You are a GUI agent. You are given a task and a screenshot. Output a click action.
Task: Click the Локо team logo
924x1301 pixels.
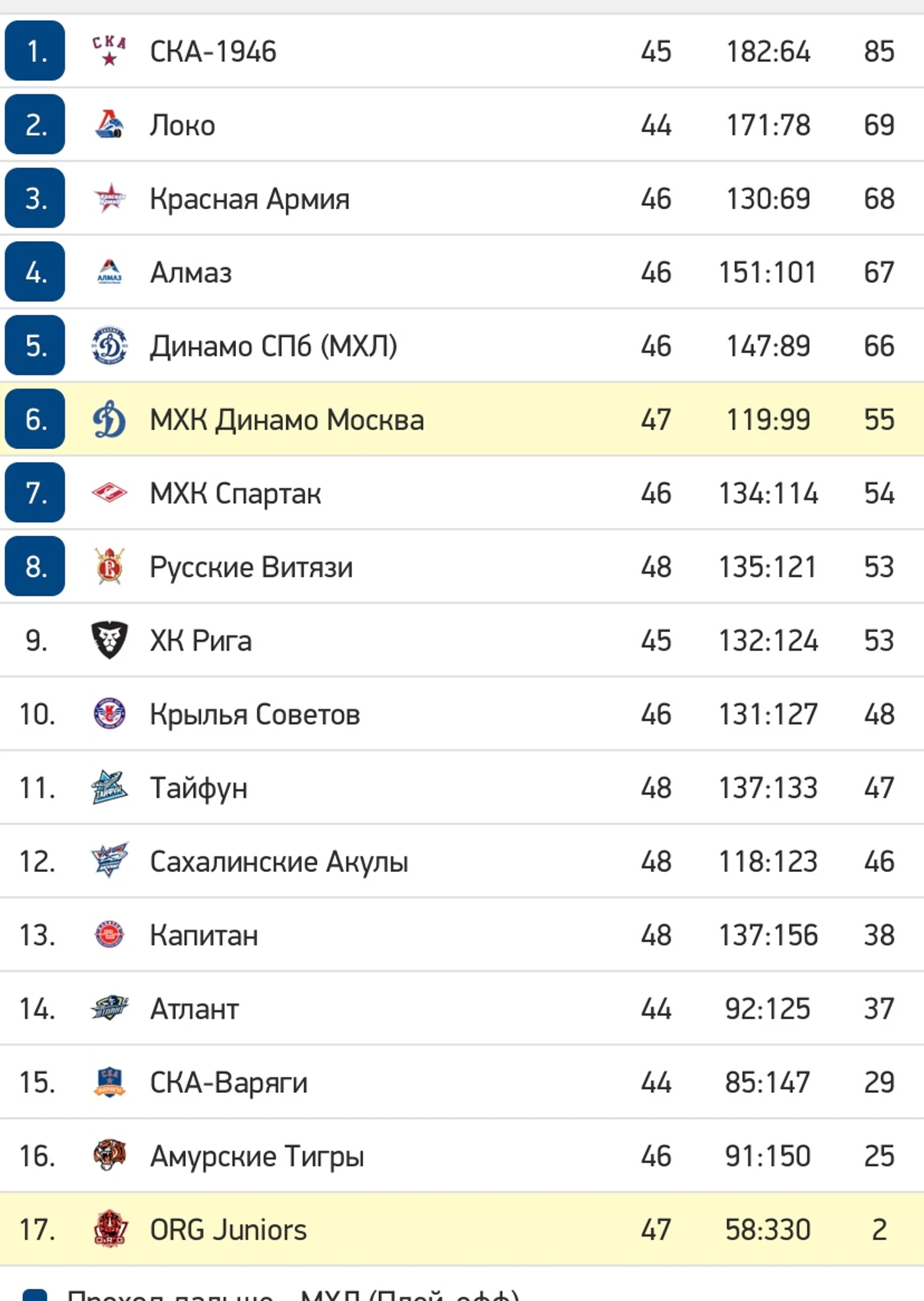109,125
